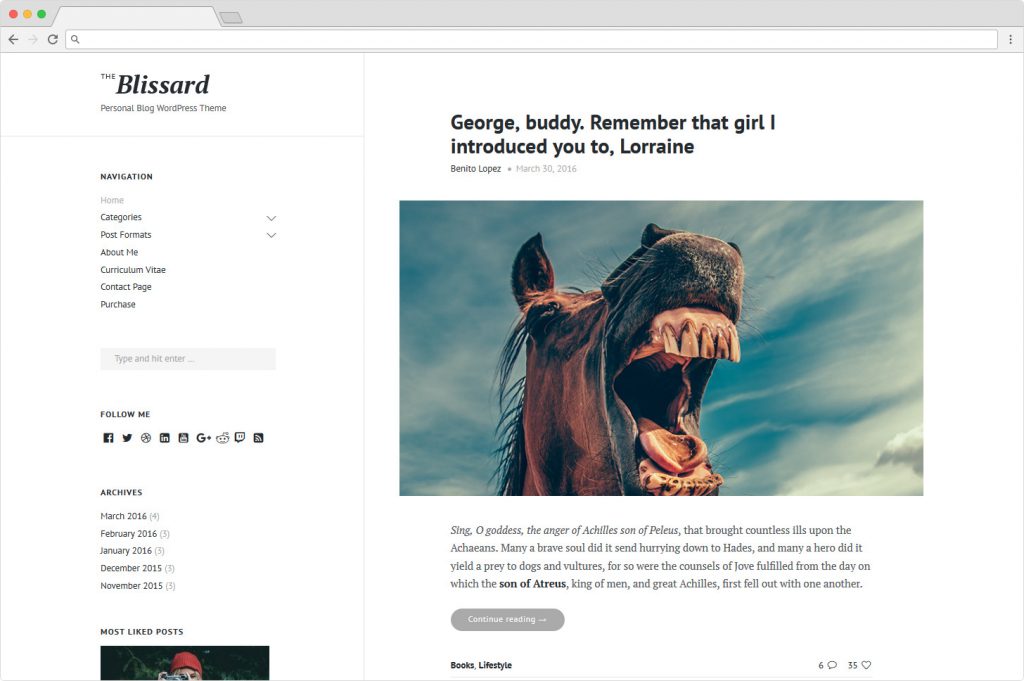Screen dimensions: 1024x681
Task: Open the YouTube icon link
Action: point(184,438)
